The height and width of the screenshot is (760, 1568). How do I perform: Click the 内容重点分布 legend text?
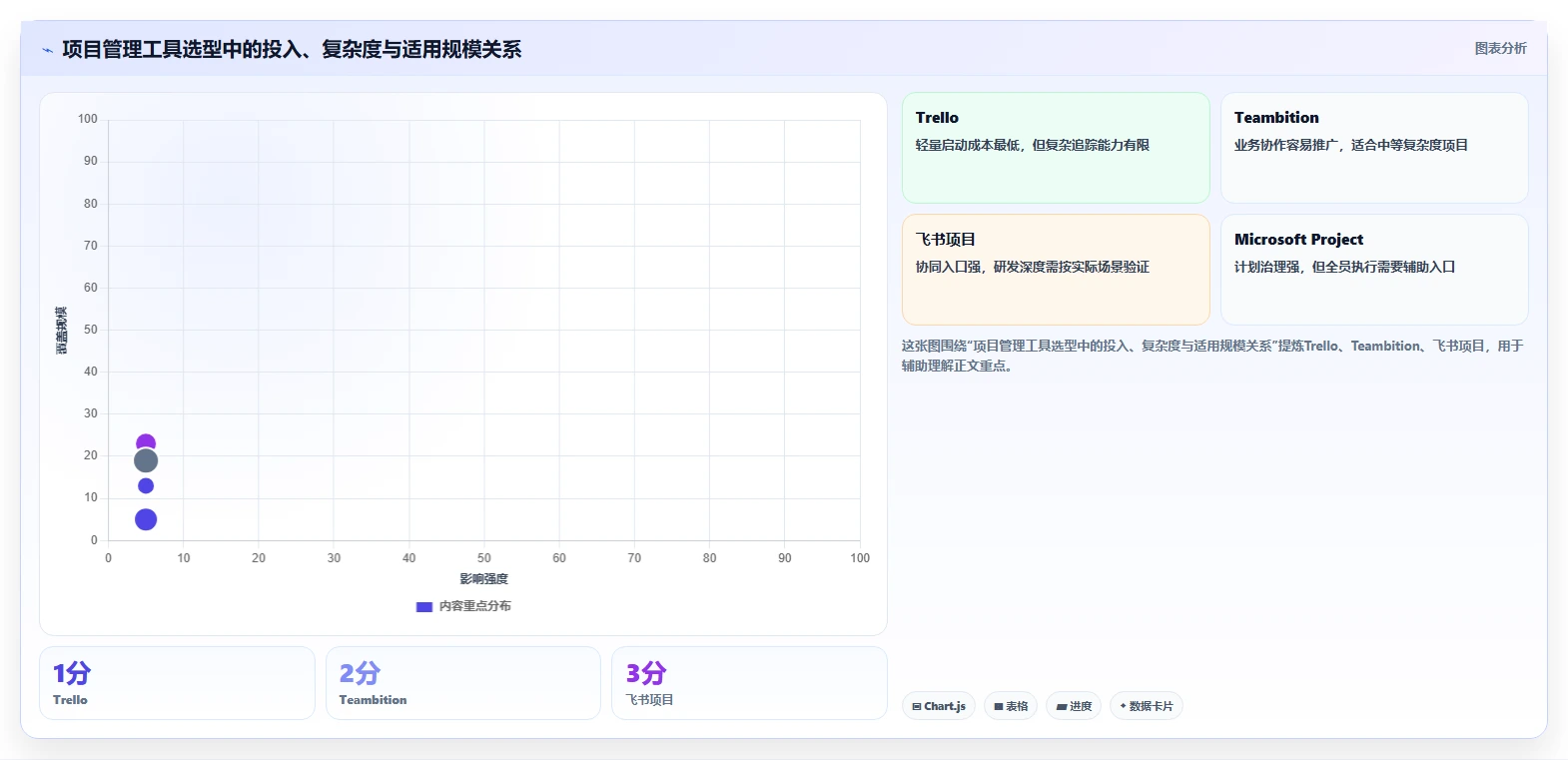click(x=475, y=606)
